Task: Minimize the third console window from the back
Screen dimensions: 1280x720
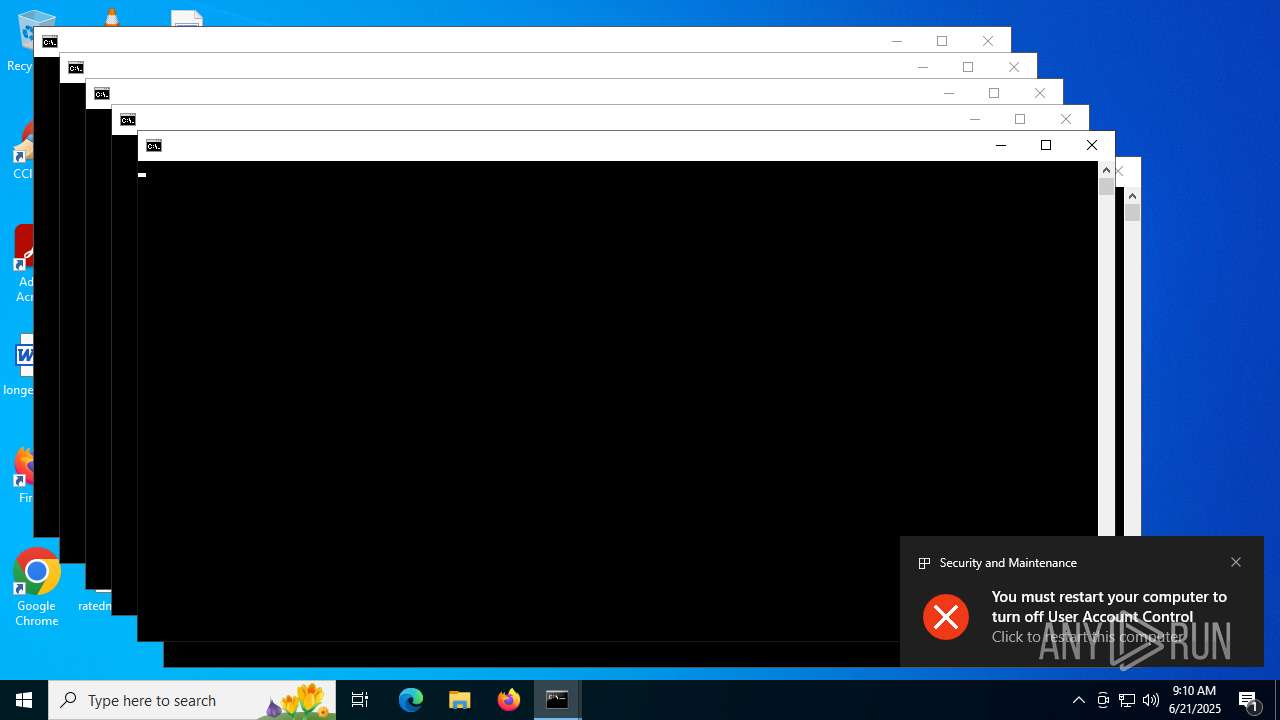Action: point(948,93)
